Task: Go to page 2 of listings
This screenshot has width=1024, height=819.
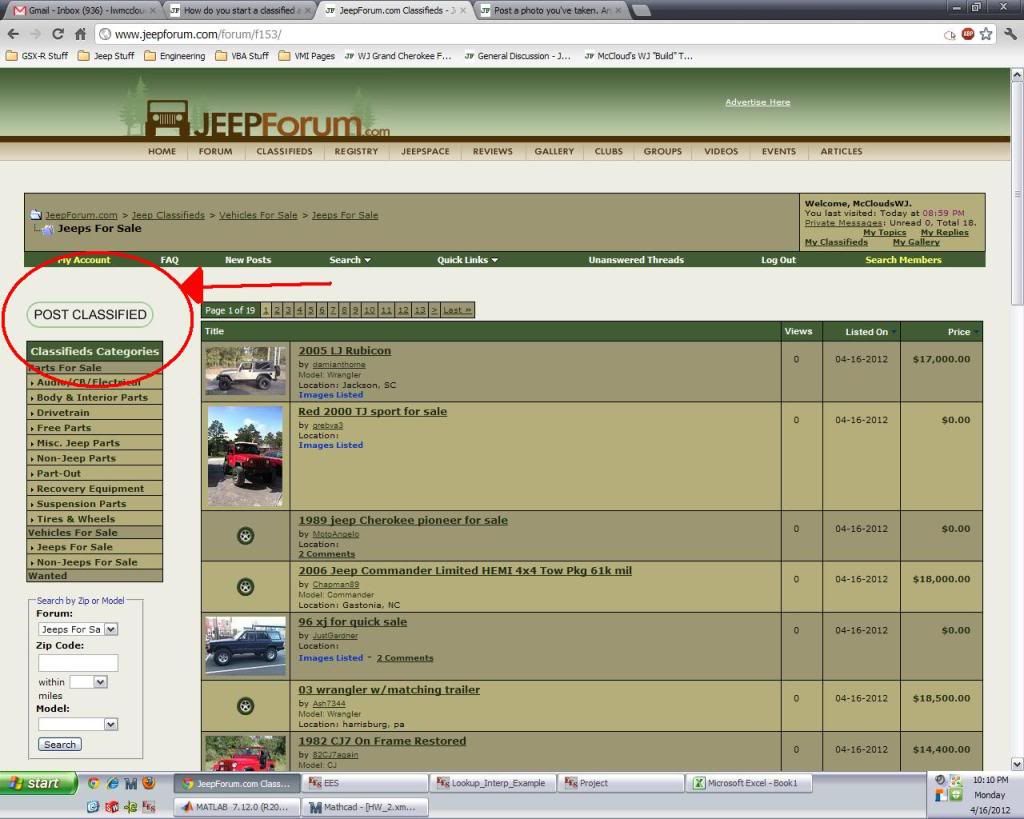Action: click(x=277, y=310)
